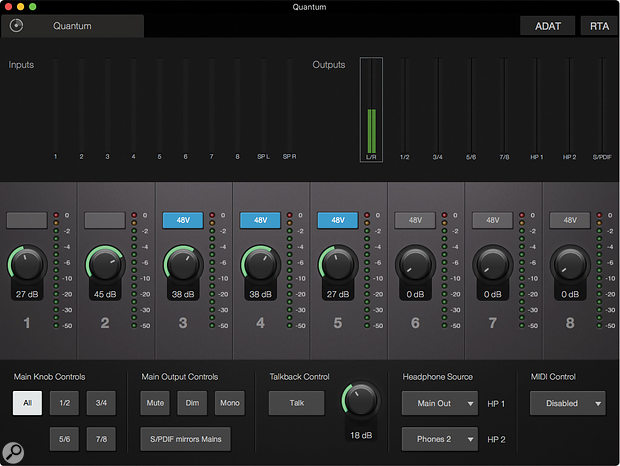Viewport: 620px width, 466px height.
Task: Open the ADAT tab
Action: (548, 26)
